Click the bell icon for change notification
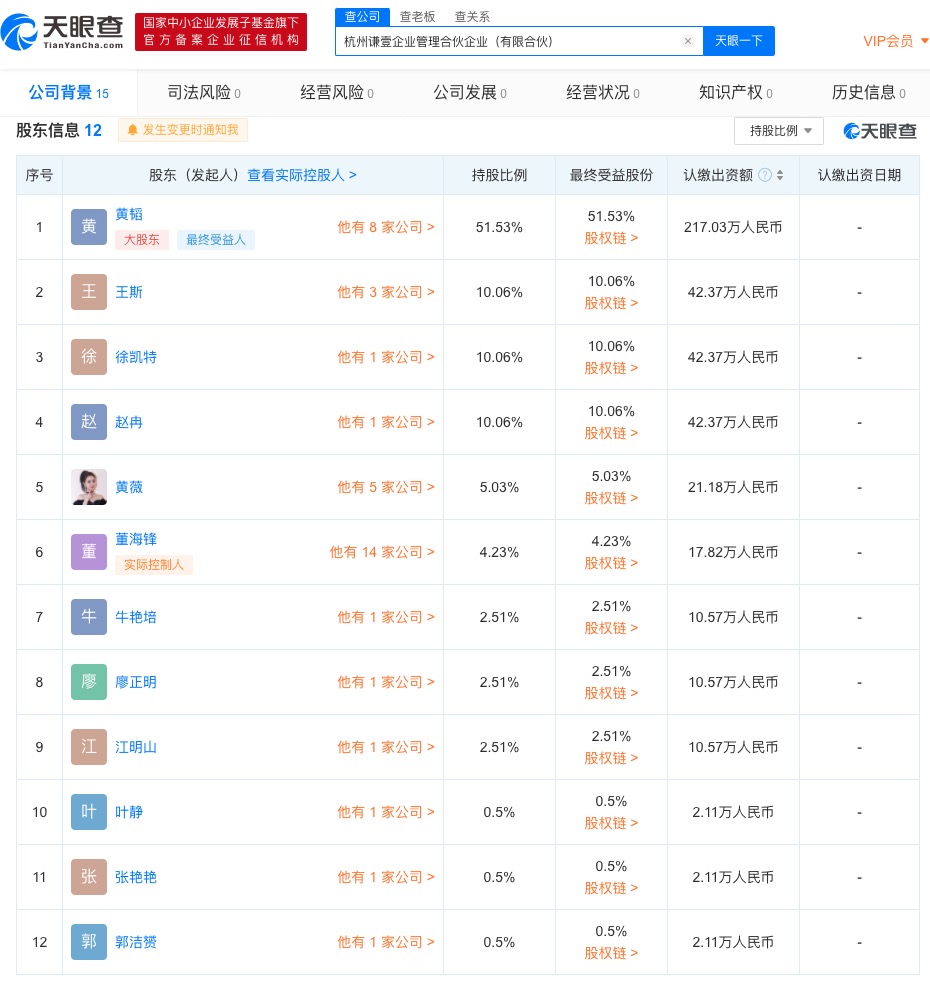Viewport: 930px width, 993px height. pyautogui.click(x=132, y=130)
